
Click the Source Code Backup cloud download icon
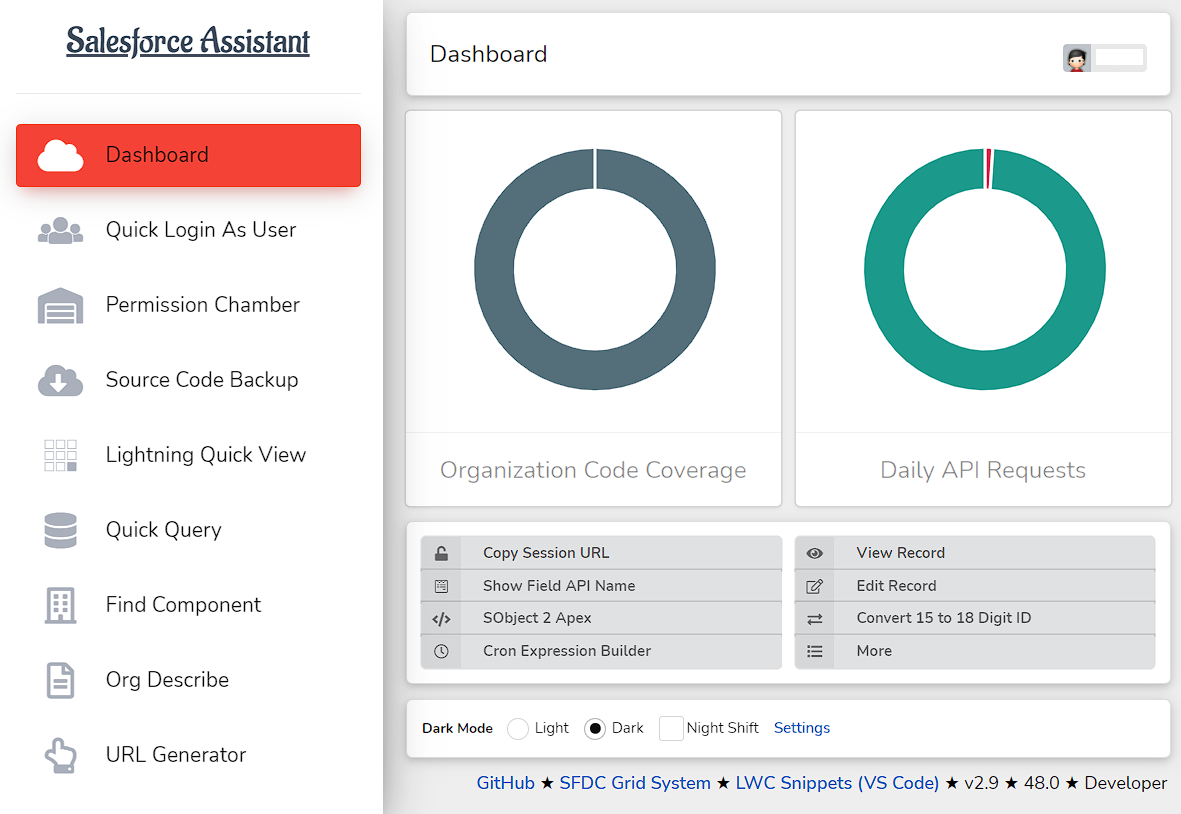[60, 380]
